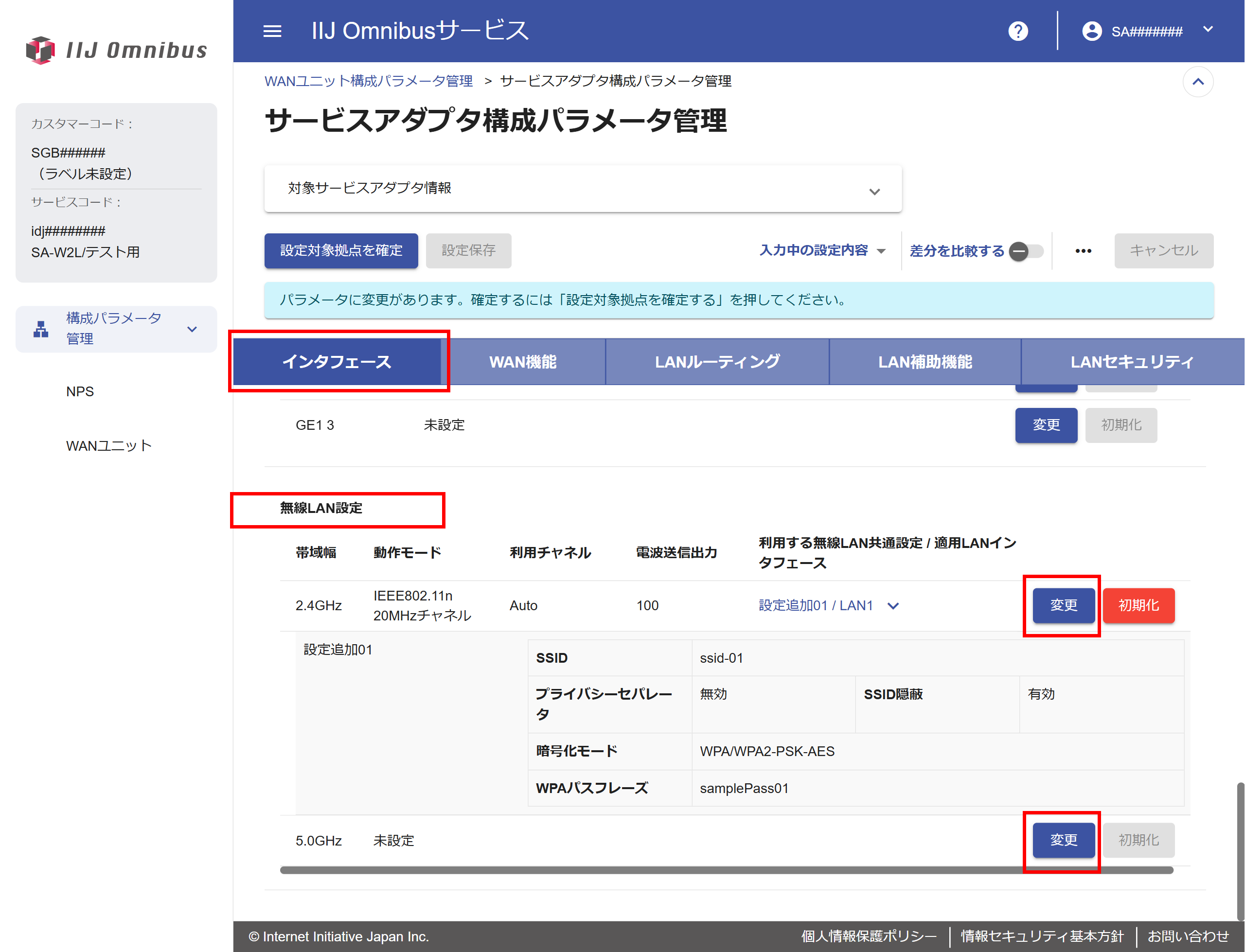Click the 電波送信出力 value 100
The image size is (1245, 952).
[x=647, y=606]
